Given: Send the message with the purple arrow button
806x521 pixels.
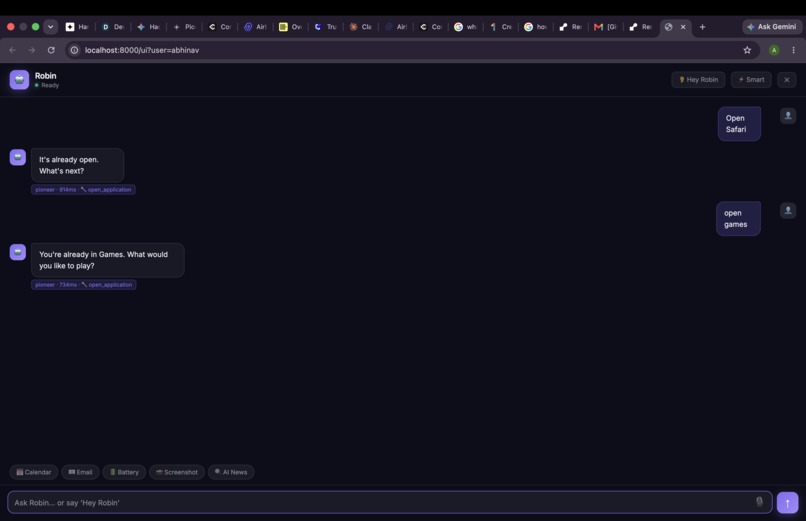Looking at the screenshot, I should (x=787, y=503).
